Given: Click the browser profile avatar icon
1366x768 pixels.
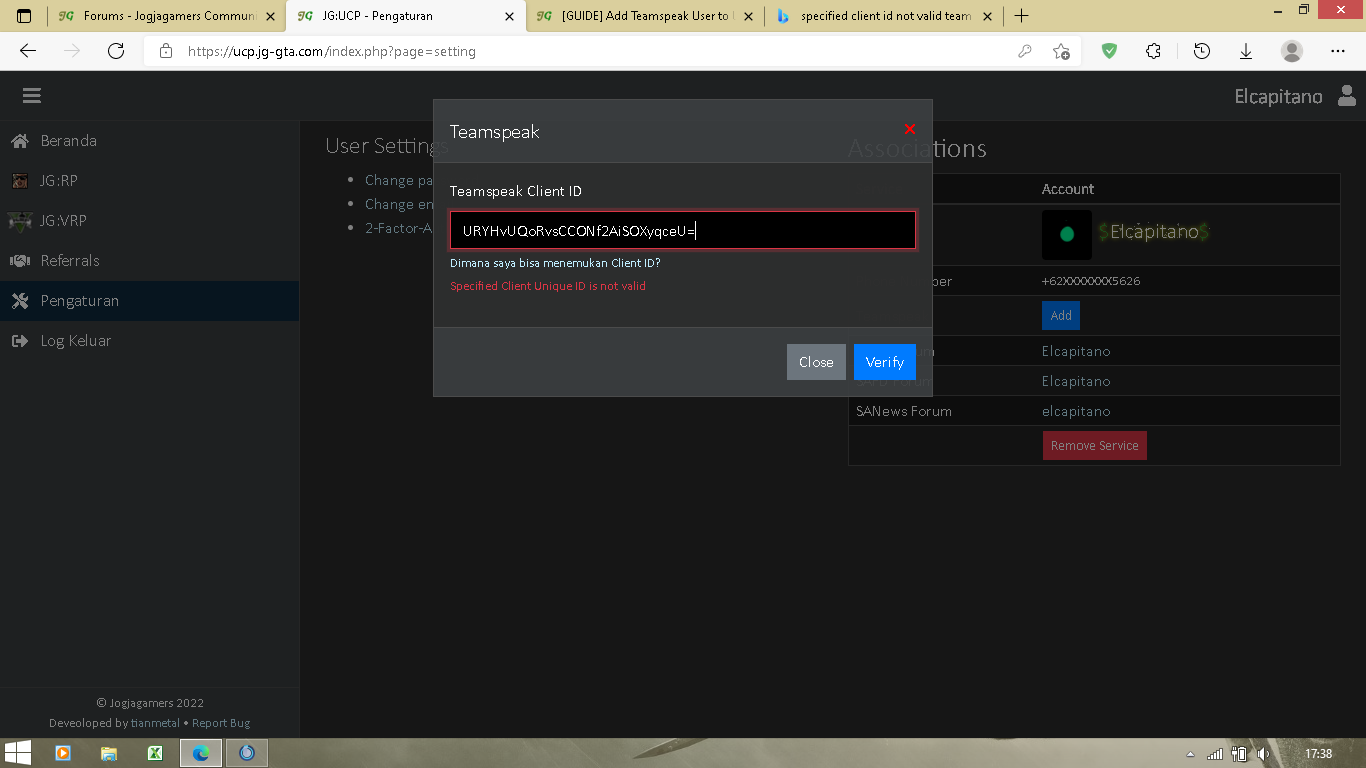Looking at the screenshot, I should 1292,51.
